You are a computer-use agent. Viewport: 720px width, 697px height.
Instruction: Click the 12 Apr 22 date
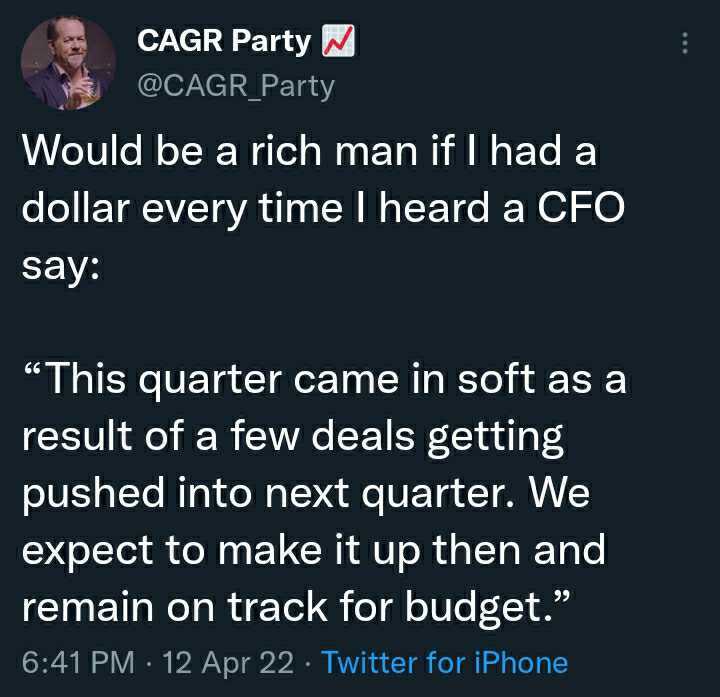click(228, 662)
